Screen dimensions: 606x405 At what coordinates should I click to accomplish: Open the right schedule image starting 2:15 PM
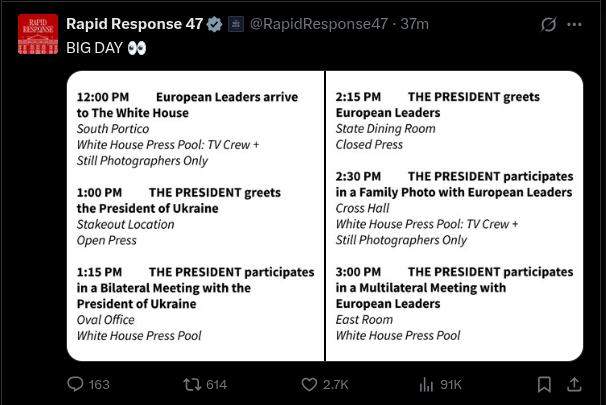click(454, 215)
